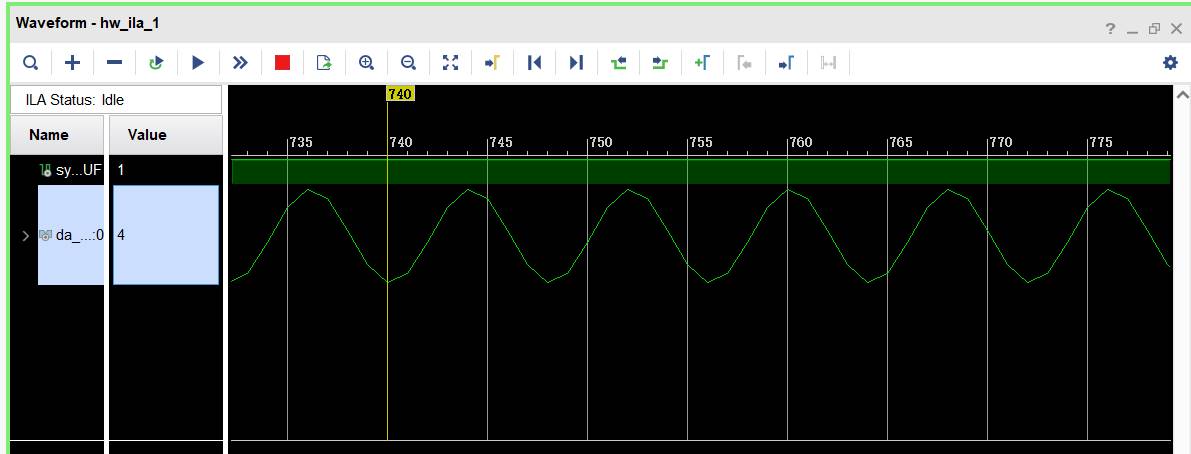
Task: Click the Search magnifier icon in toolbar
Action: 31,63
